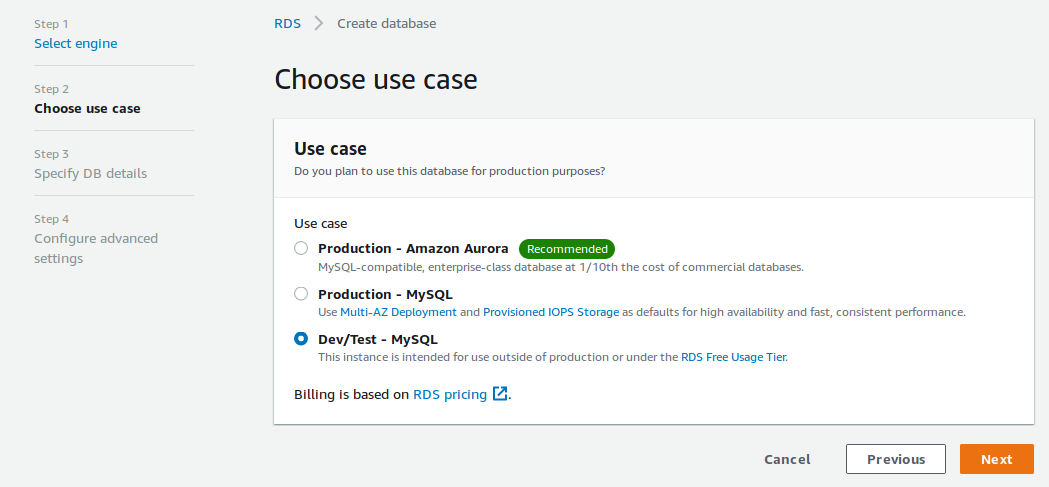Click the Choose use case step label
The width and height of the screenshot is (1049, 487).
88,108
